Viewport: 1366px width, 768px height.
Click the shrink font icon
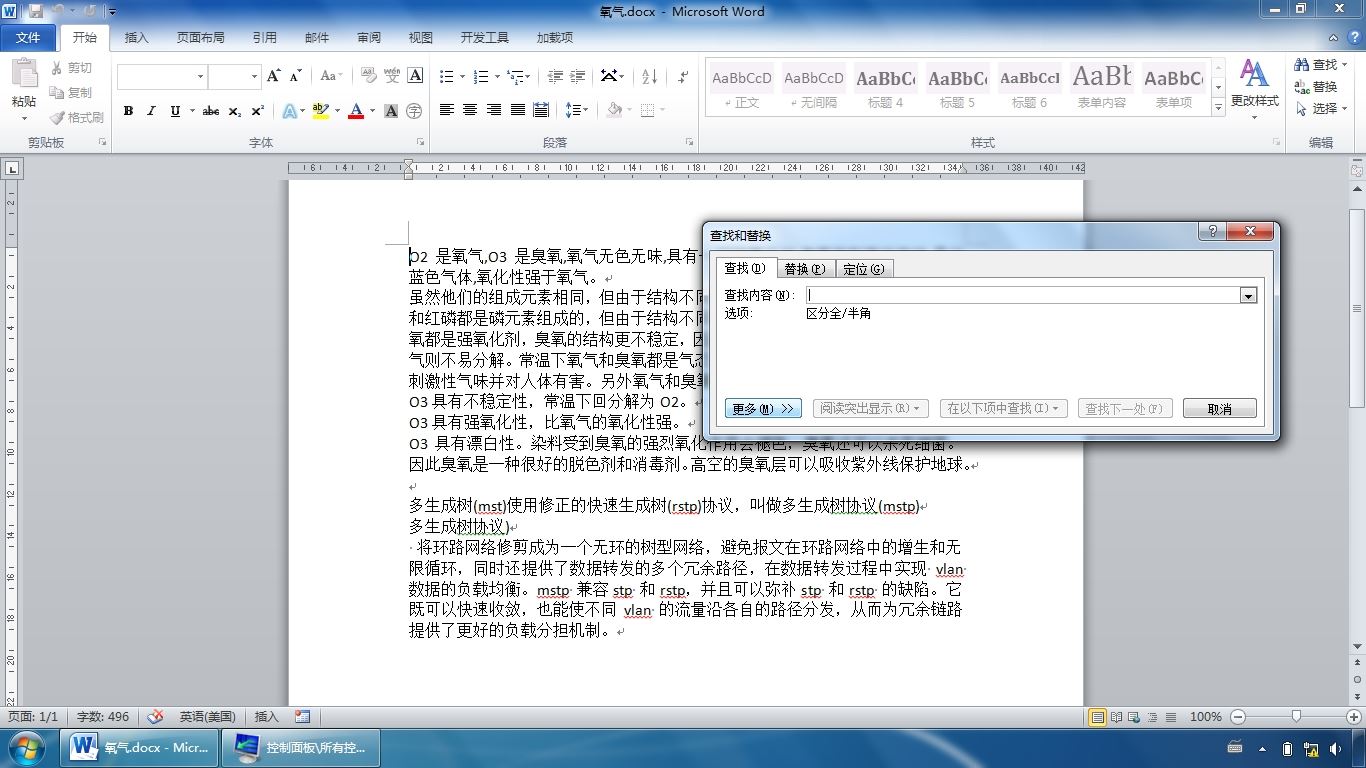(296, 76)
